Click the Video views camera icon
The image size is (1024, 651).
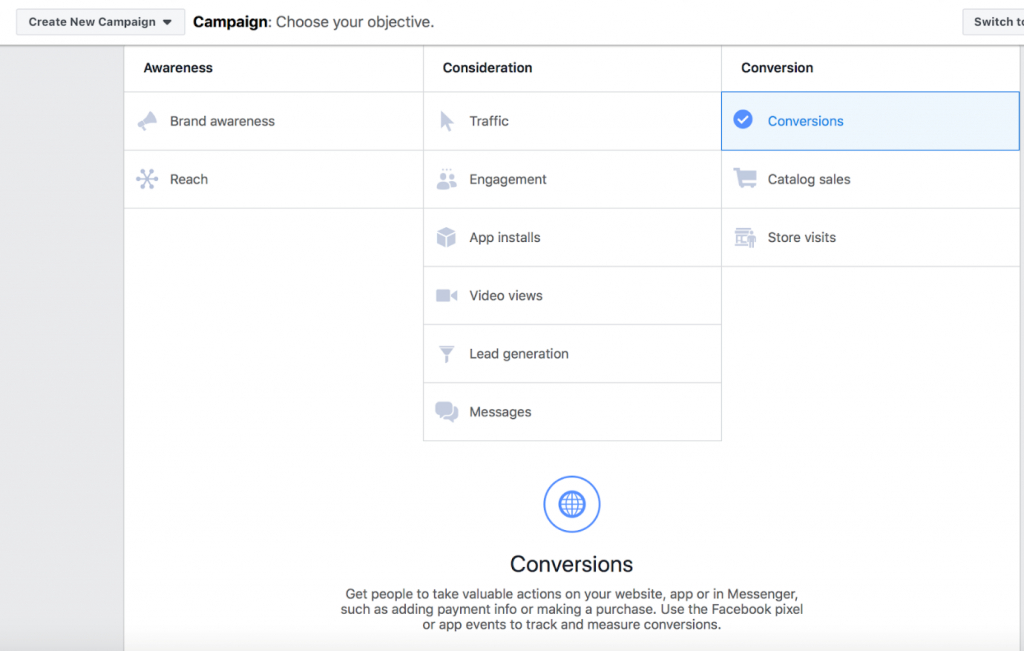click(x=447, y=295)
